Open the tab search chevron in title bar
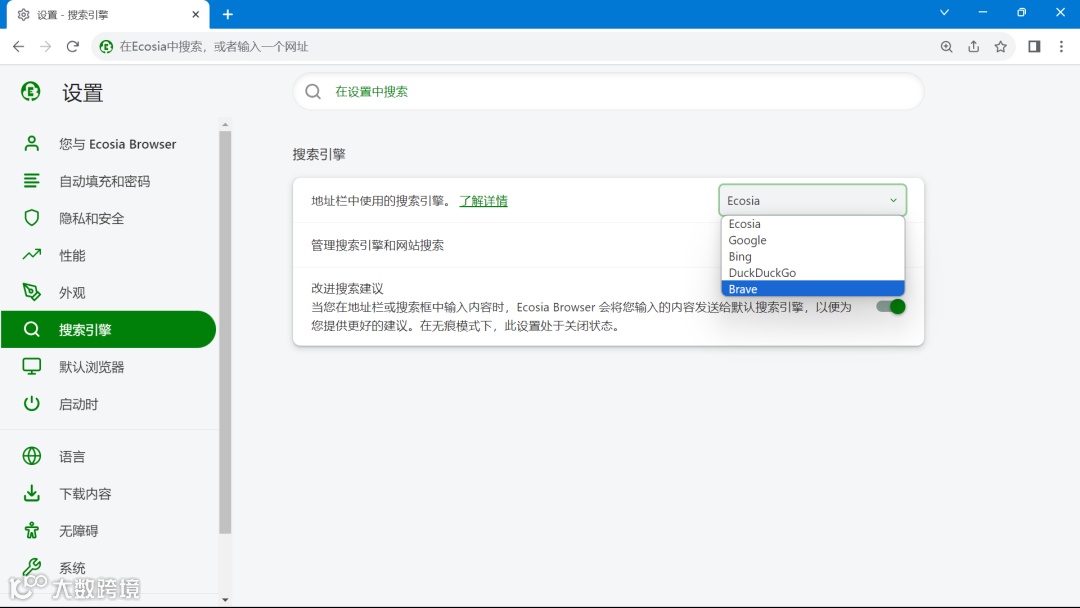Image resolution: width=1080 pixels, height=608 pixels. tap(944, 12)
